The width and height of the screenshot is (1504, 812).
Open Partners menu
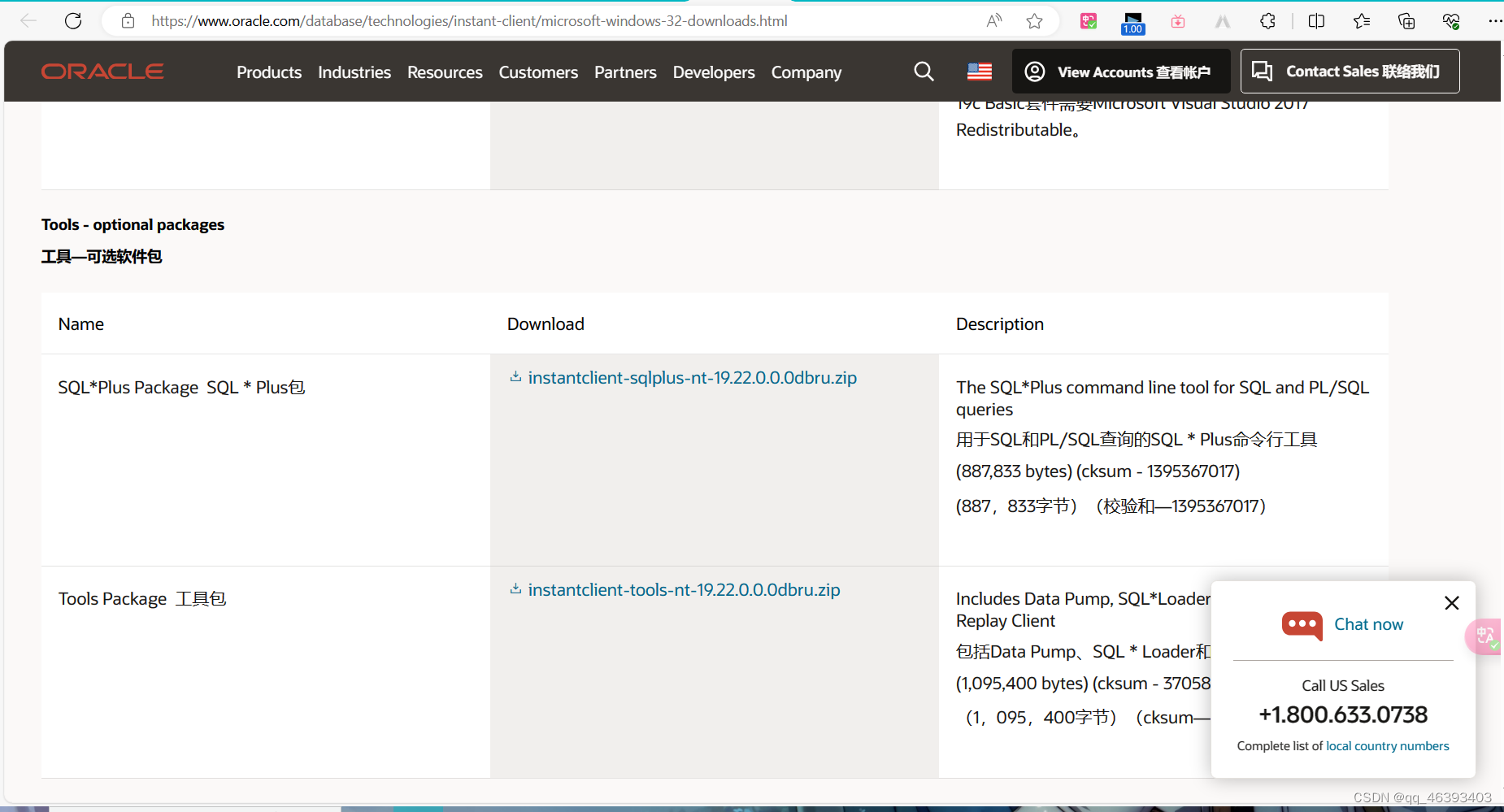pos(625,72)
